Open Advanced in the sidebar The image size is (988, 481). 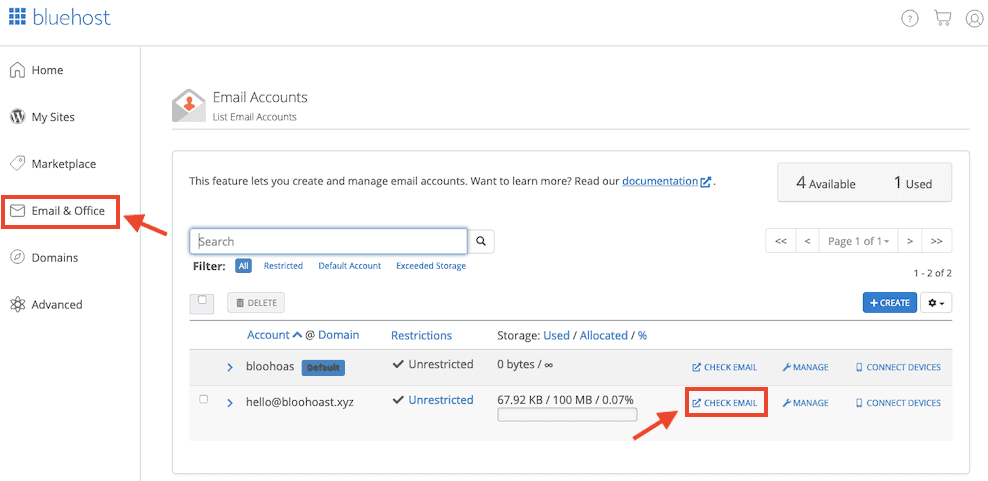pyautogui.click(x=47, y=304)
